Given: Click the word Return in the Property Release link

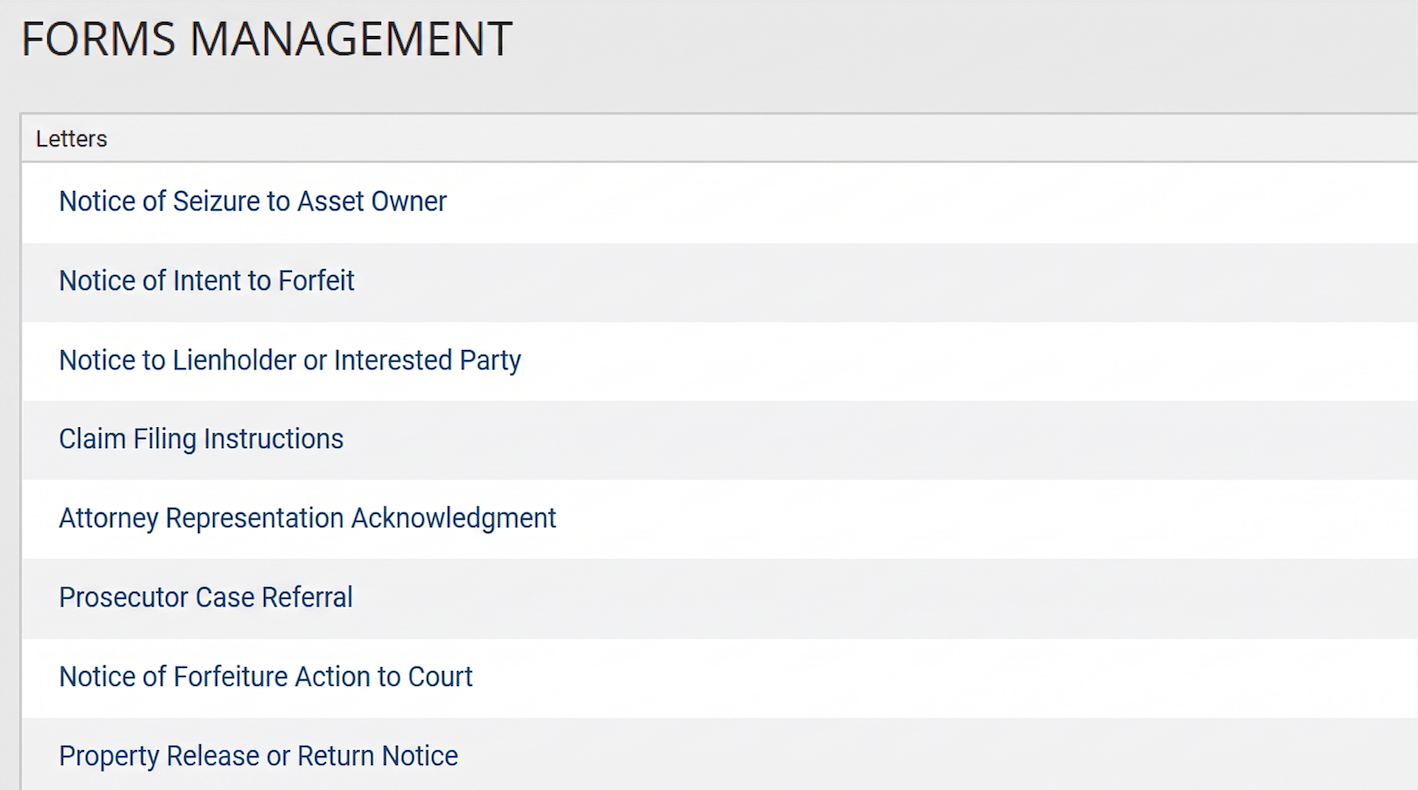Looking at the screenshot, I should pos(335,756).
